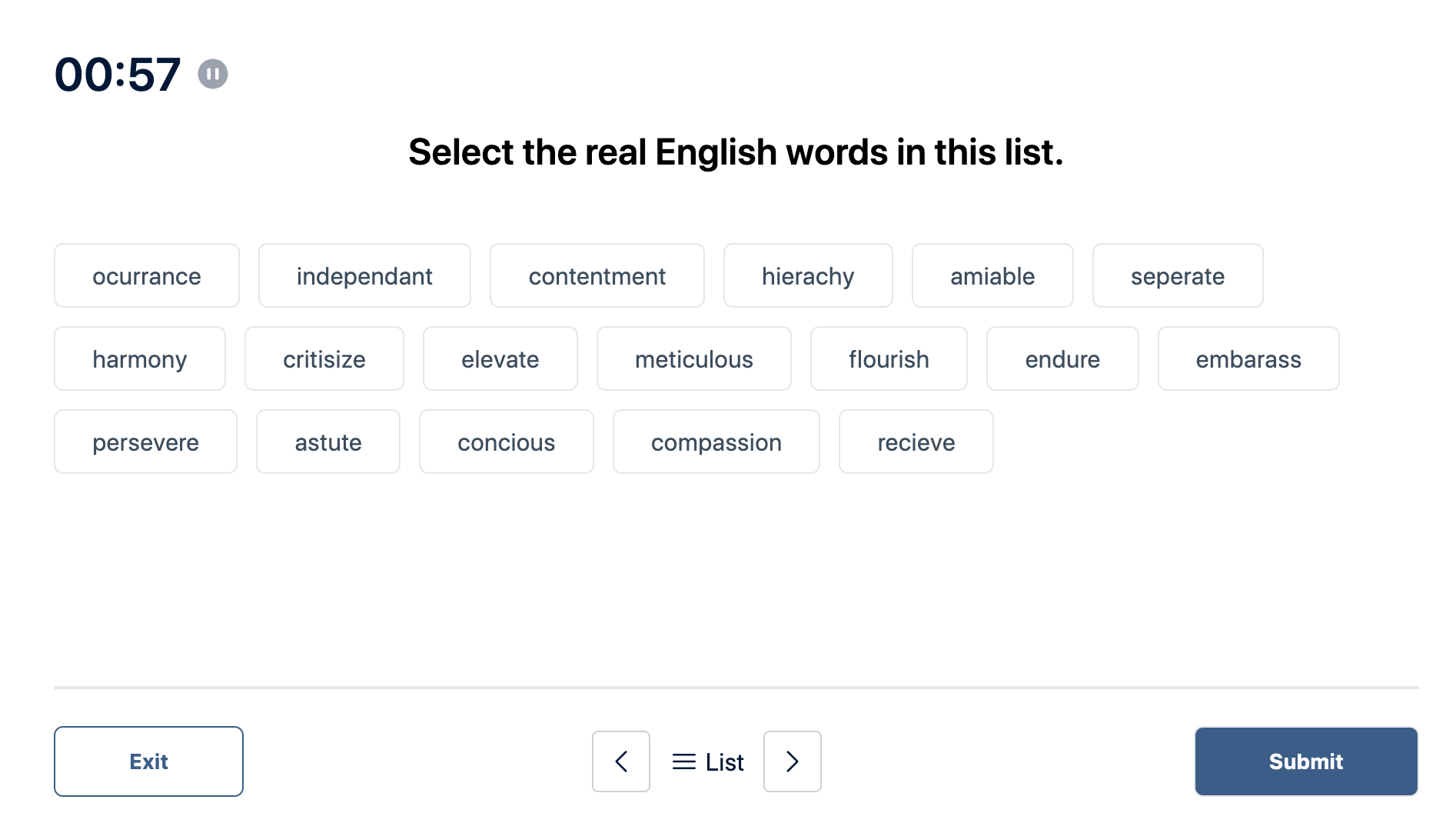
Task: Pause the countdown timer
Action: [213, 74]
